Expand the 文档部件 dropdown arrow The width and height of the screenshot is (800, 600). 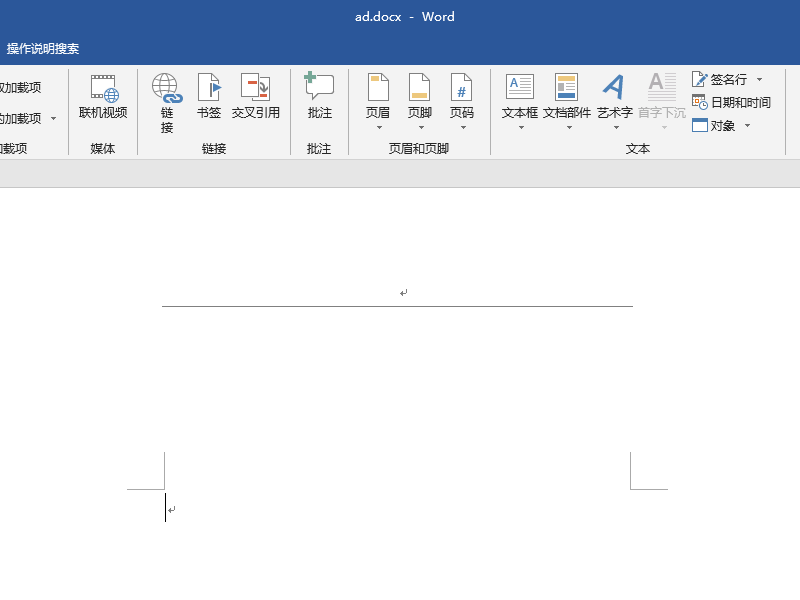click(569, 128)
